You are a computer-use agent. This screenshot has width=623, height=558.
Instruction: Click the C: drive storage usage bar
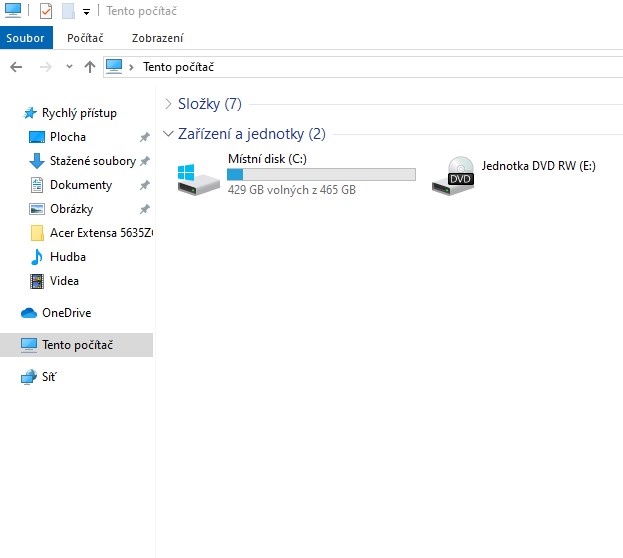[320, 175]
